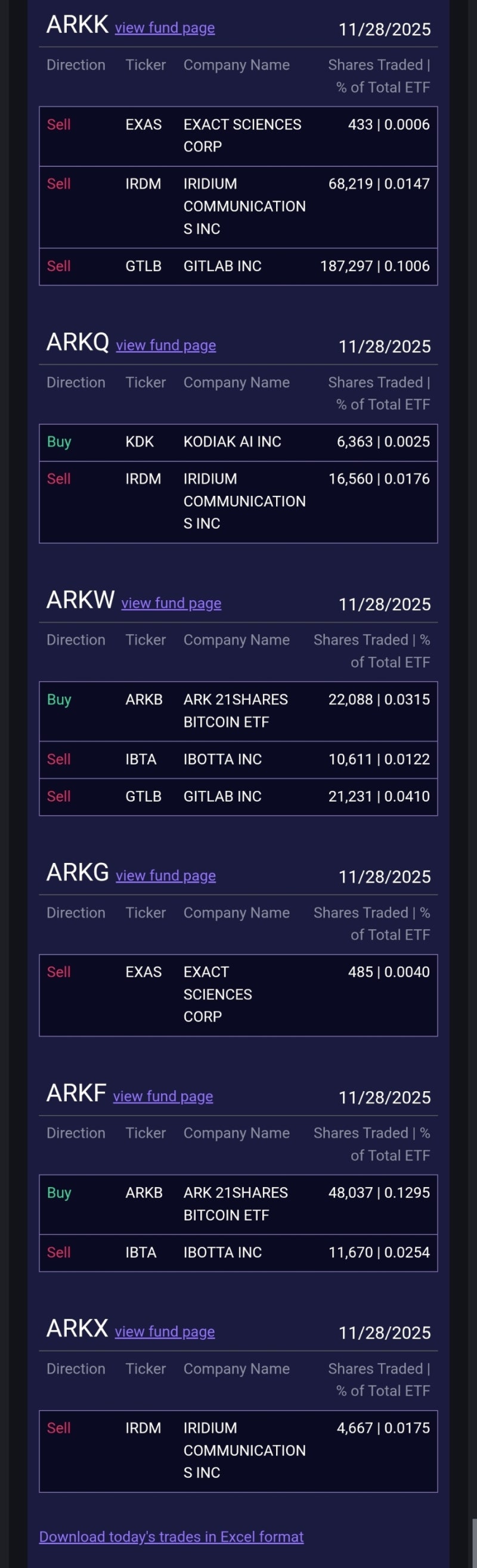This screenshot has width=477, height=1568.
Task: Click the ARKB buy row under ARKW
Action: pos(238,710)
